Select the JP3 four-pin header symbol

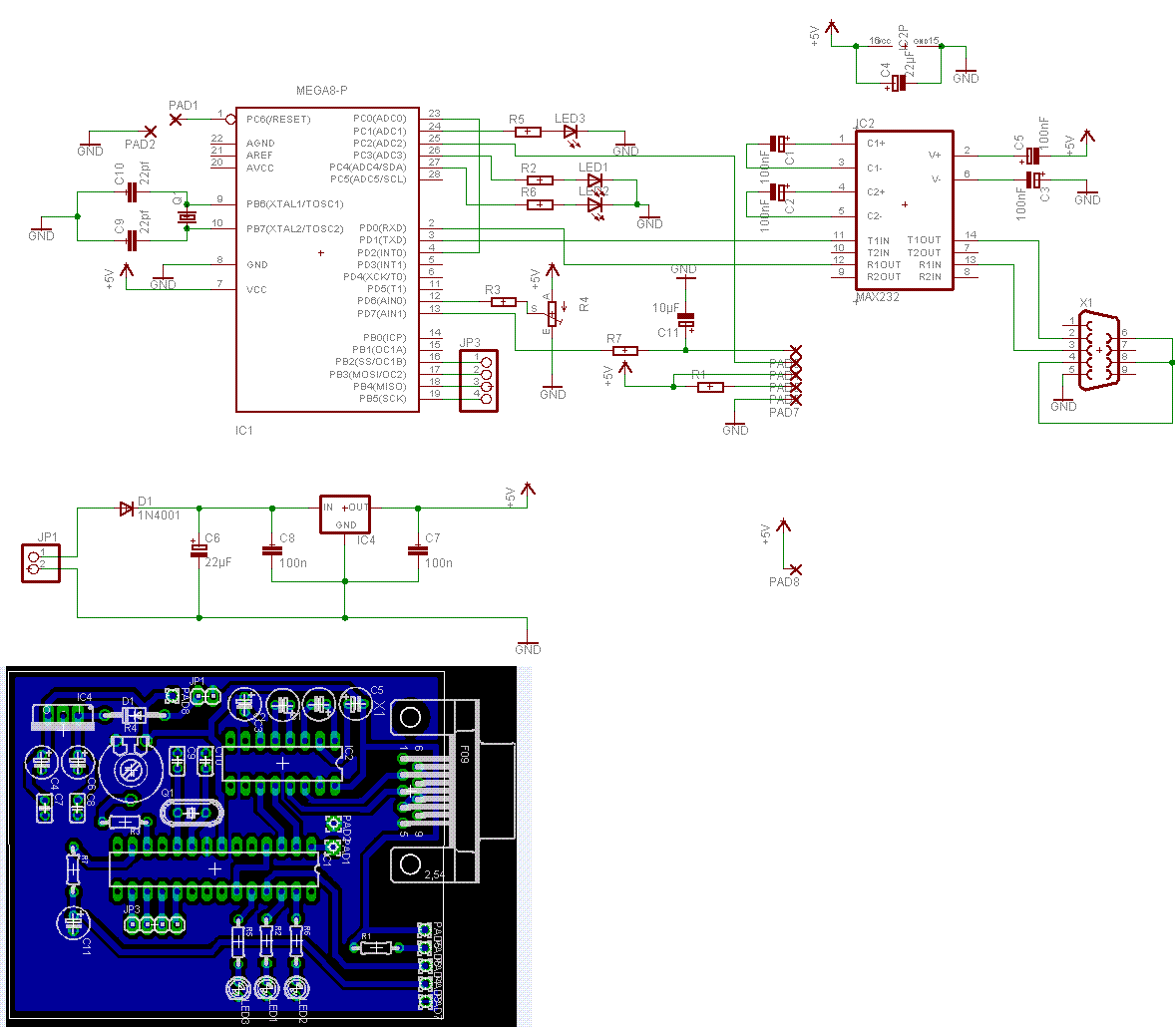479,381
